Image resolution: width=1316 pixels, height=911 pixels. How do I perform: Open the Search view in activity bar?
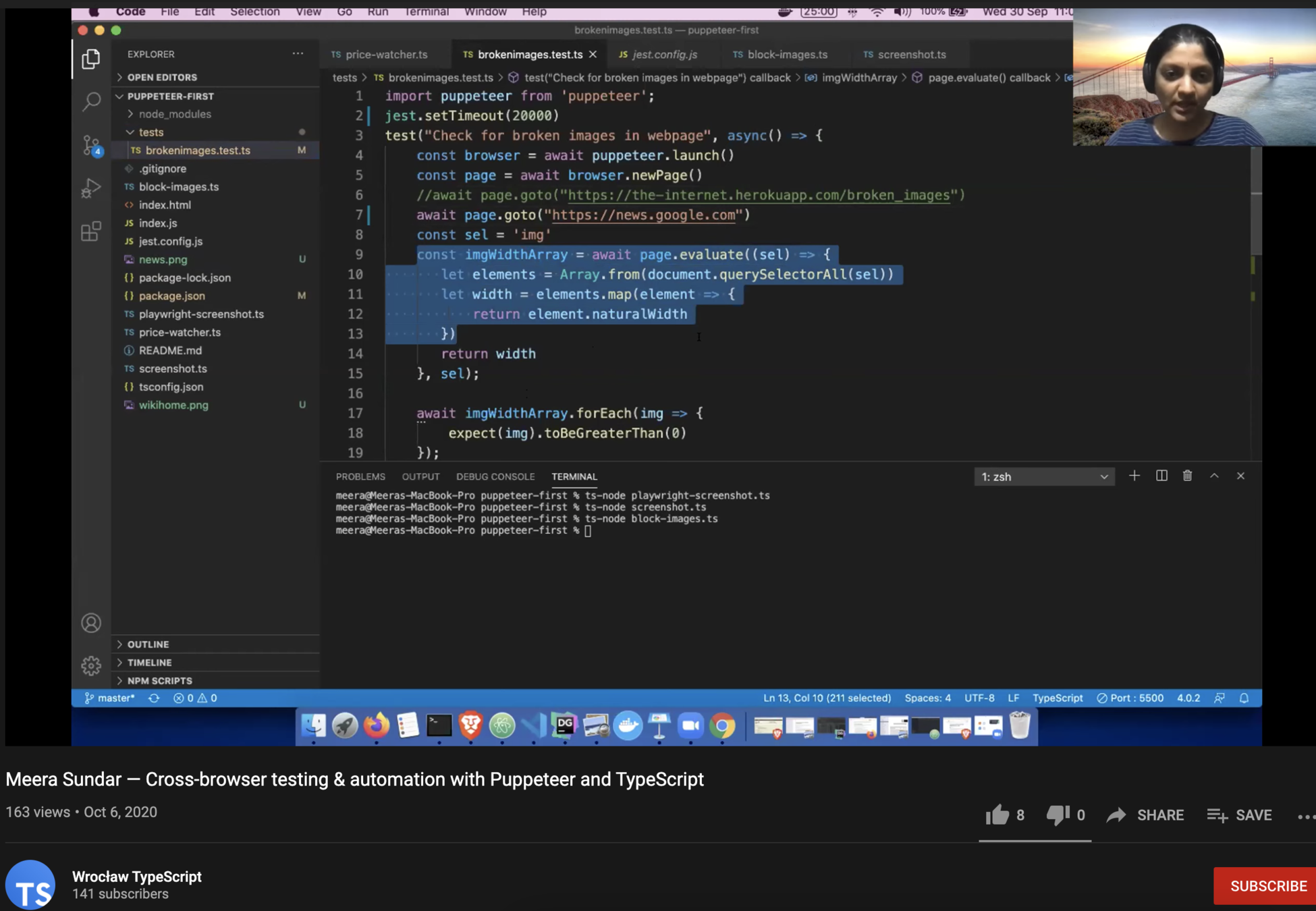[91, 101]
